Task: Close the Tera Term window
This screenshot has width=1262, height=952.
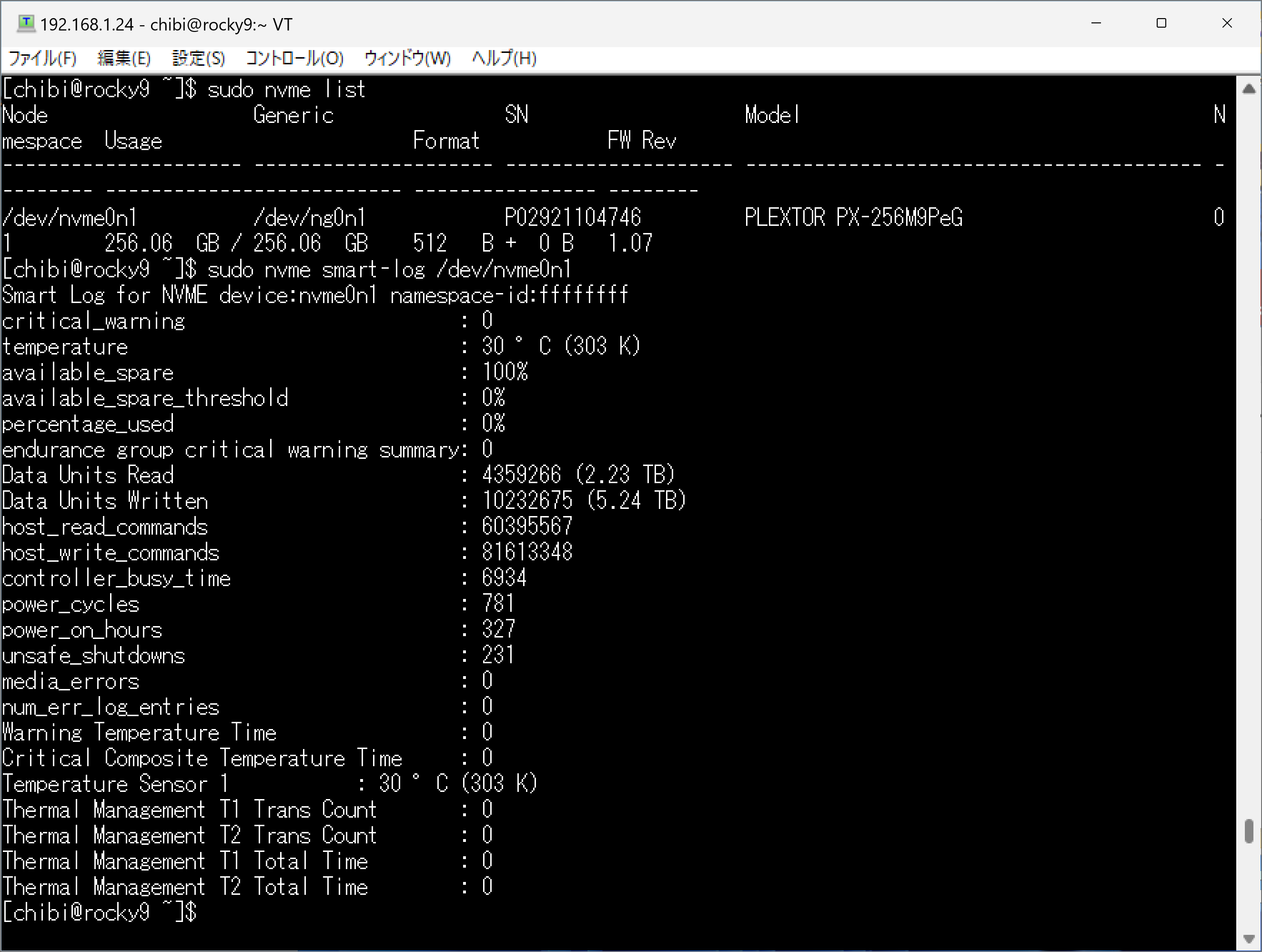Action: point(1227,23)
